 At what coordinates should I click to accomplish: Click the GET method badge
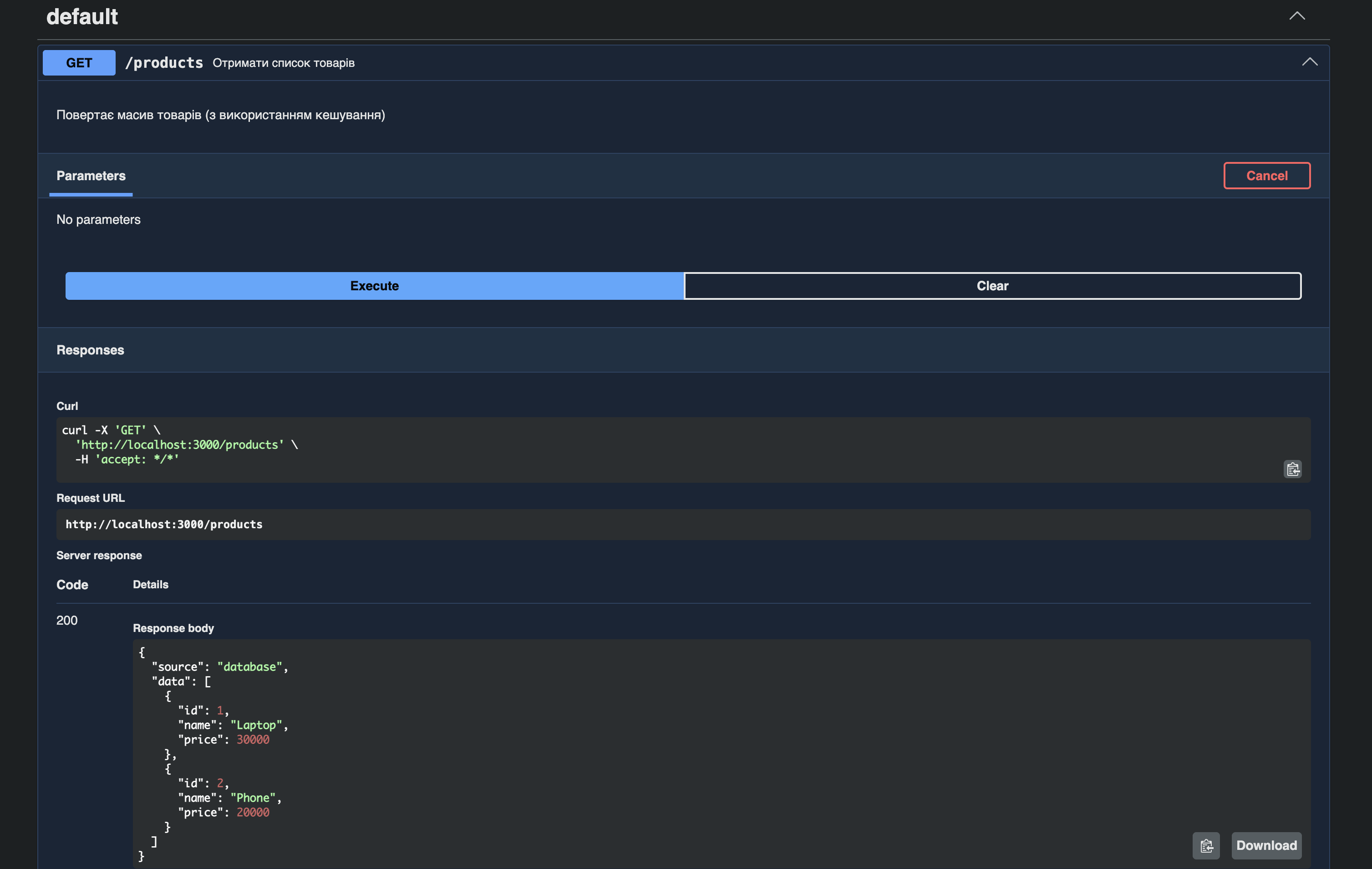click(x=79, y=63)
